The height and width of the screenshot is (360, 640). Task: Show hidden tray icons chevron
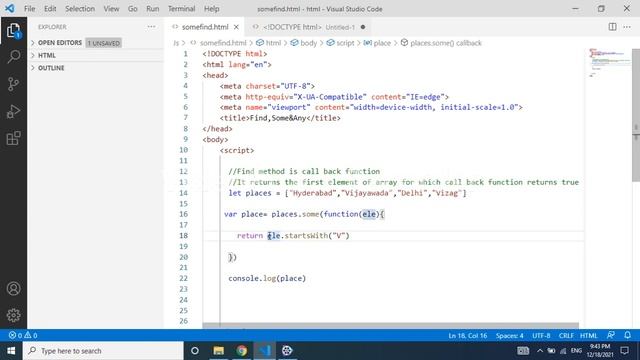540,351
